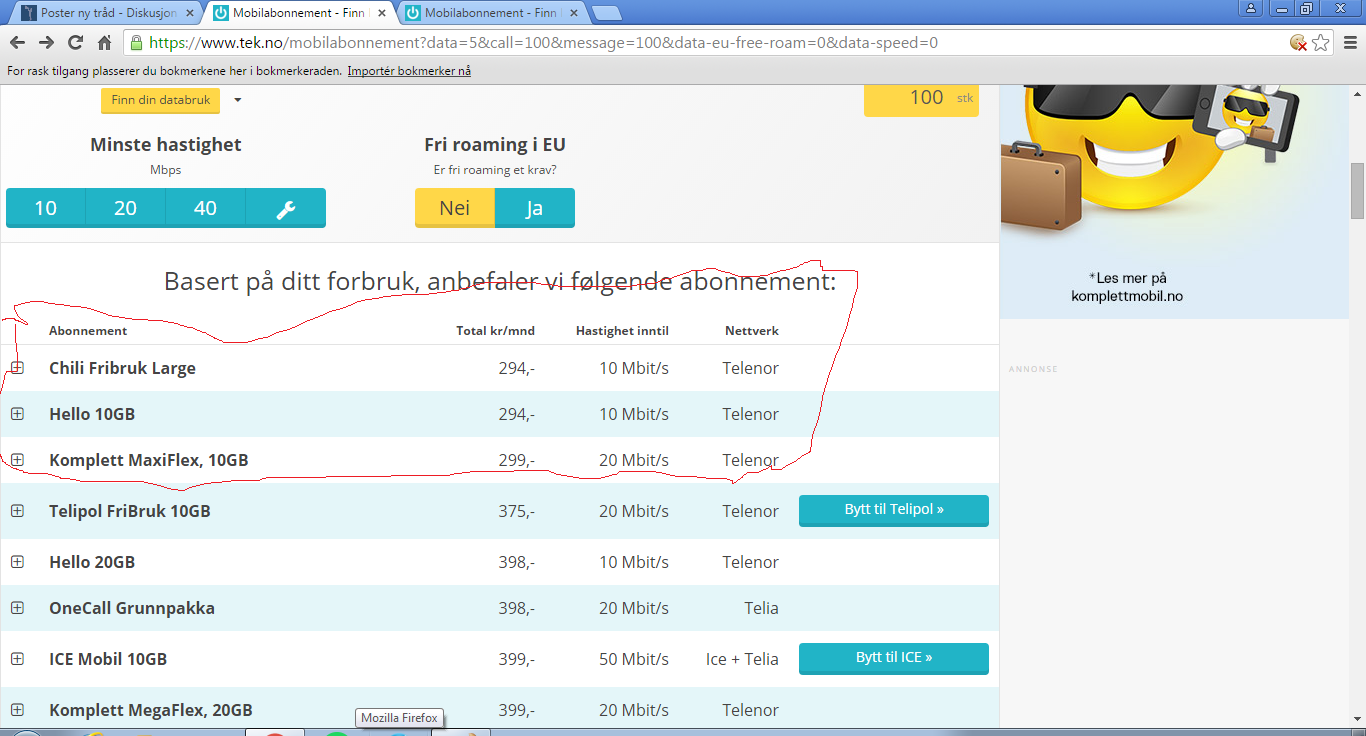Click the green padlock in address bar
This screenshot has height=736, width=1366.
tap(137, 43)
